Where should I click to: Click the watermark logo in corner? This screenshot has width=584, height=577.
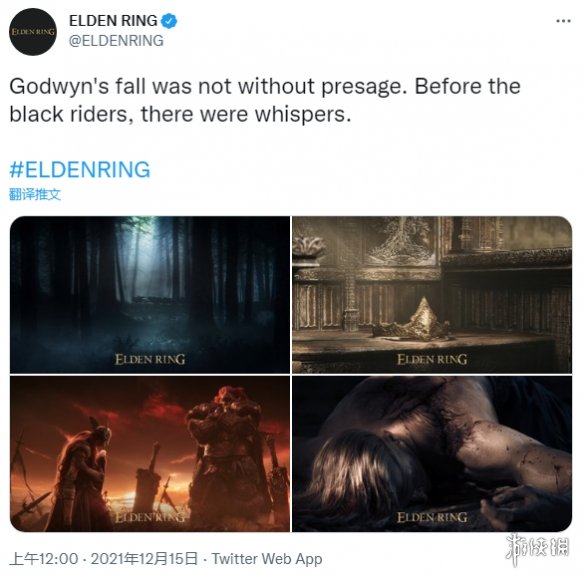538,549
